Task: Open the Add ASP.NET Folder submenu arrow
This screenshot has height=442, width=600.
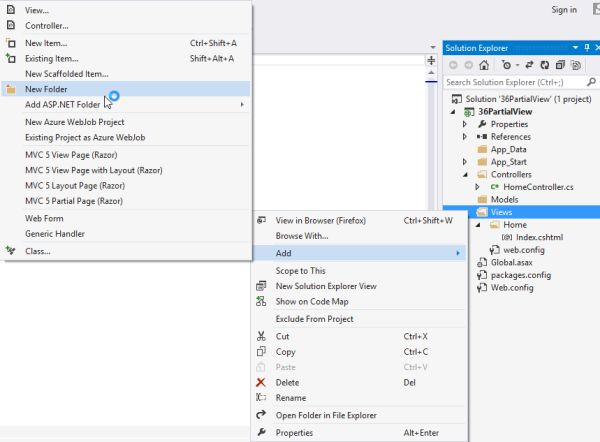Action: [x=242, y=104]
